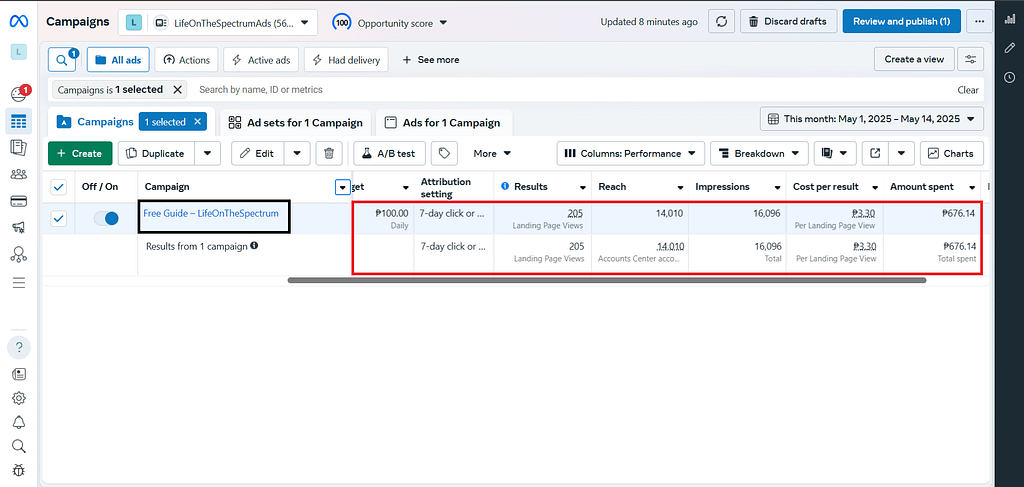Open the Advertising settings megaphone icon
The image size is (1024, 487).
coord(19,228)
